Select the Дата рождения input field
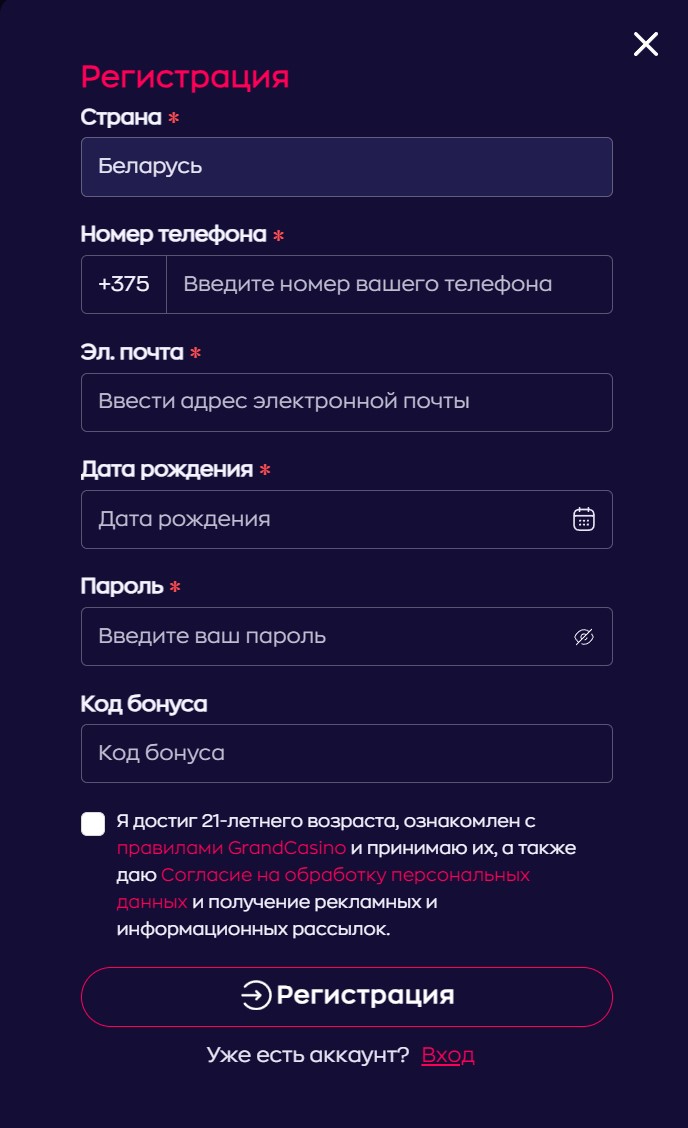The image size is (688, 1128). 320,519
